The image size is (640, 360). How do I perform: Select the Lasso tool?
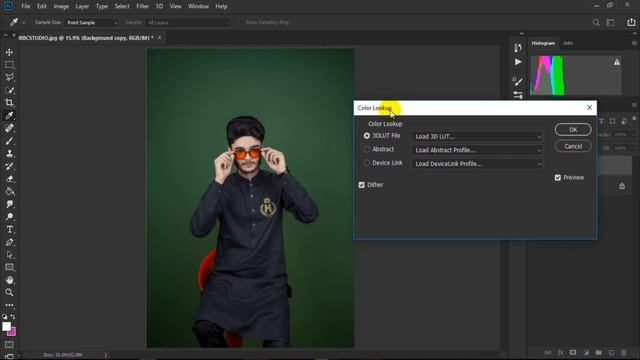coord(9,78)
